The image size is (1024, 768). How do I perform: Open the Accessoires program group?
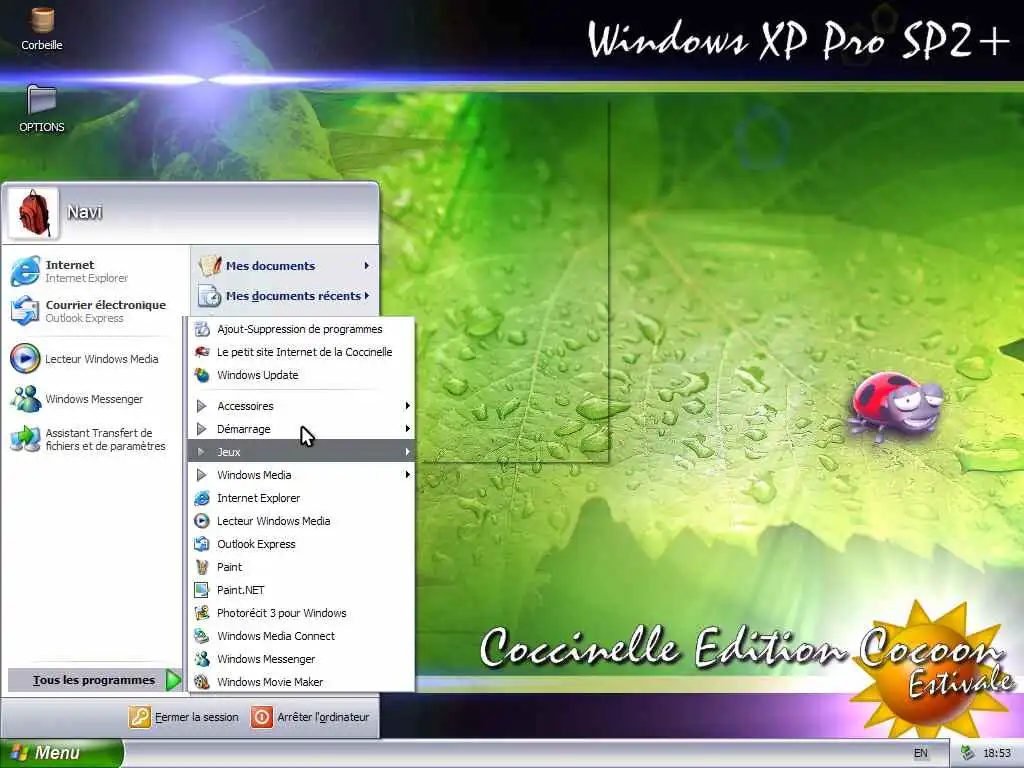pyautogui.click(x=301, y=406)
